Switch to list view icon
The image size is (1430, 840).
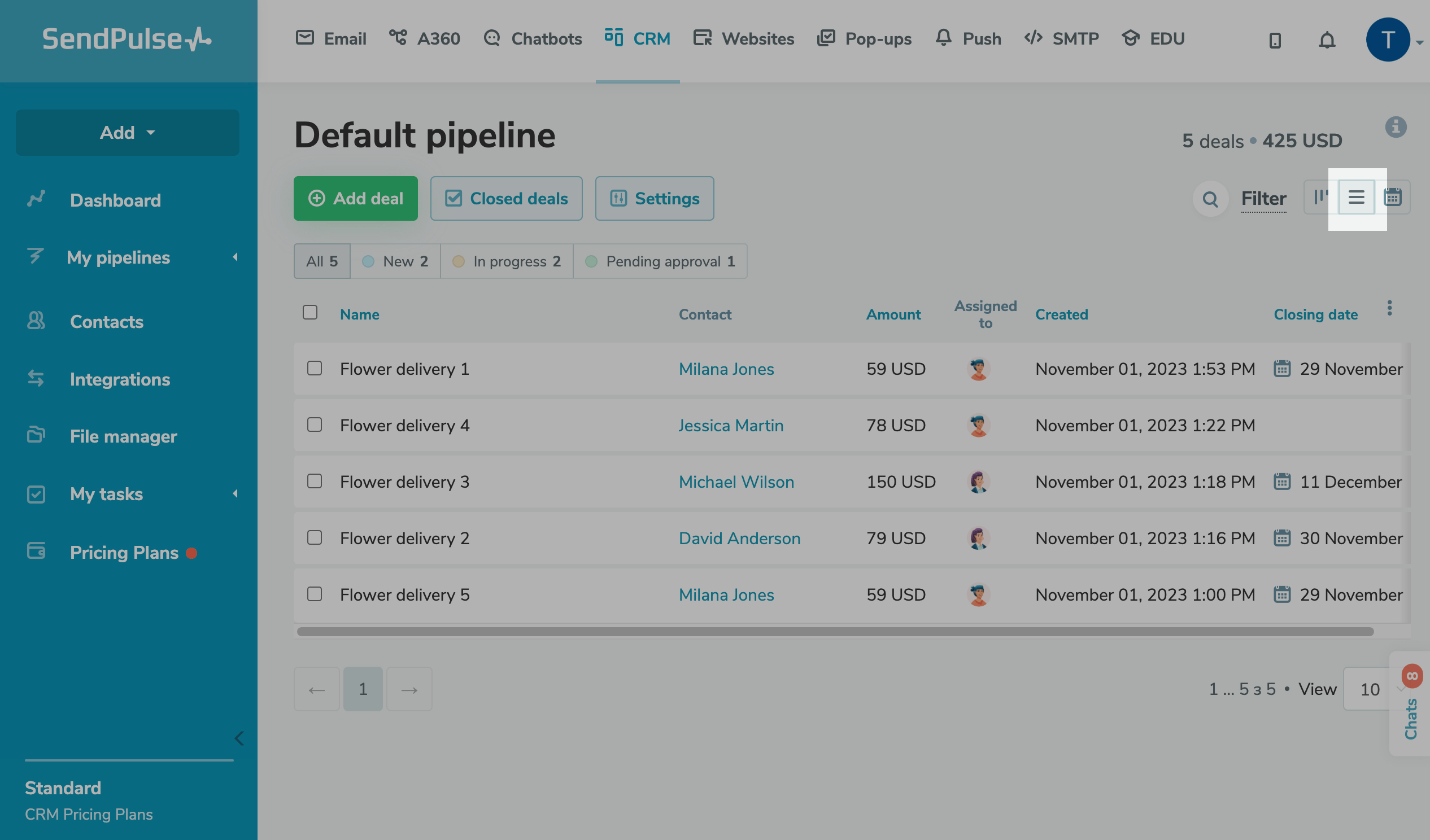point(1356,198)
